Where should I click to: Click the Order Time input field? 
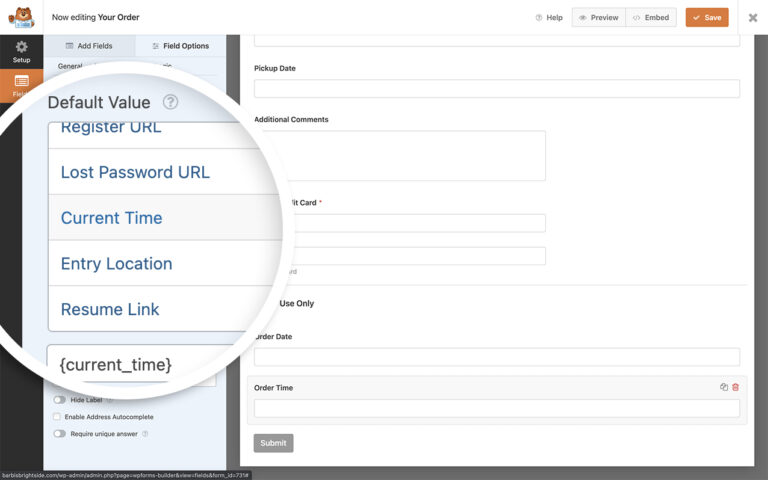click(x=497, y=408)
